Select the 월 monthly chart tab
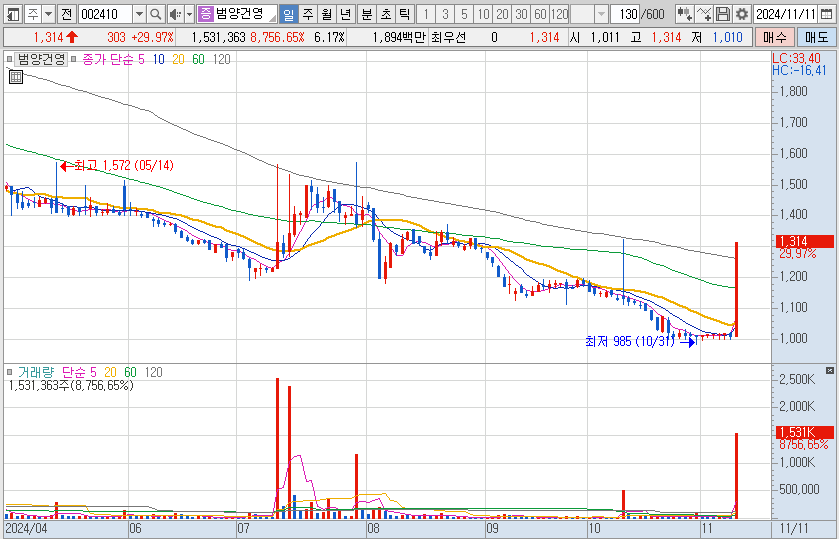Viewport: 839px width, 539px height. pyautogui.click(x=327, y=14)
